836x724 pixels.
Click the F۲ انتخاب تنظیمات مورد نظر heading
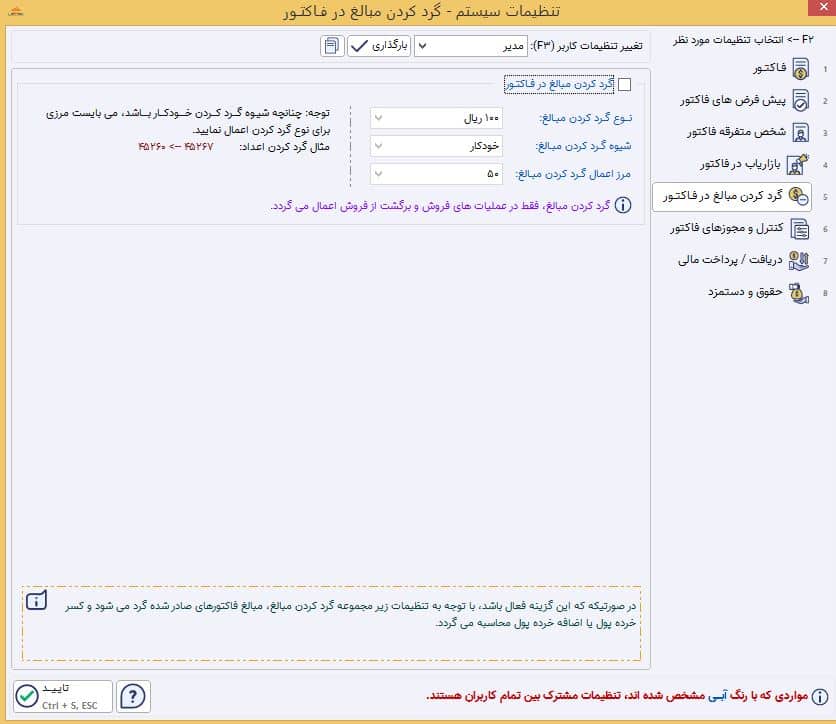[x=743, y=40]
